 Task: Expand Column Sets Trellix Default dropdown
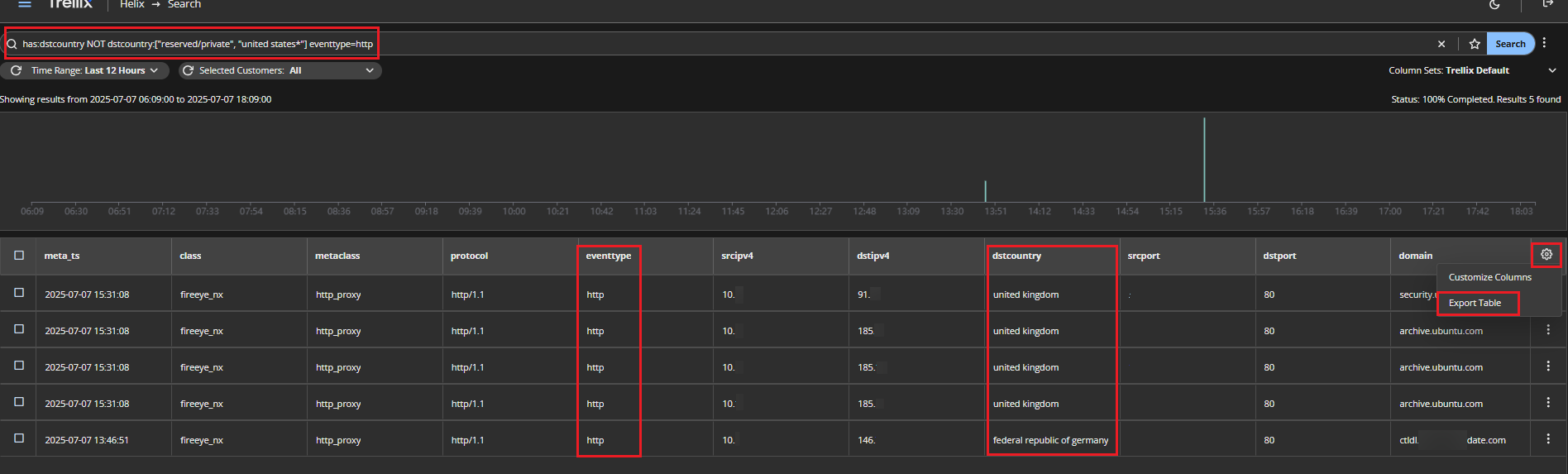1472,70
